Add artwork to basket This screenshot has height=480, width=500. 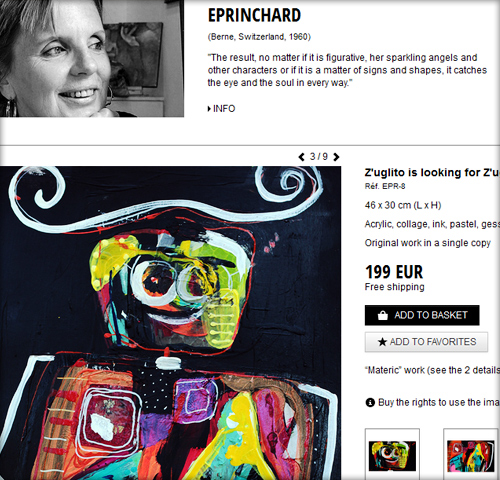(x=422, y=315)
